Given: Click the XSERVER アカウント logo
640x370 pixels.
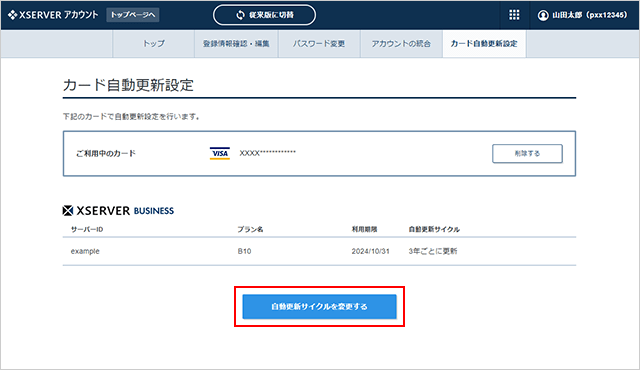Looking at the screenshot, I should [x=53, y=15].
